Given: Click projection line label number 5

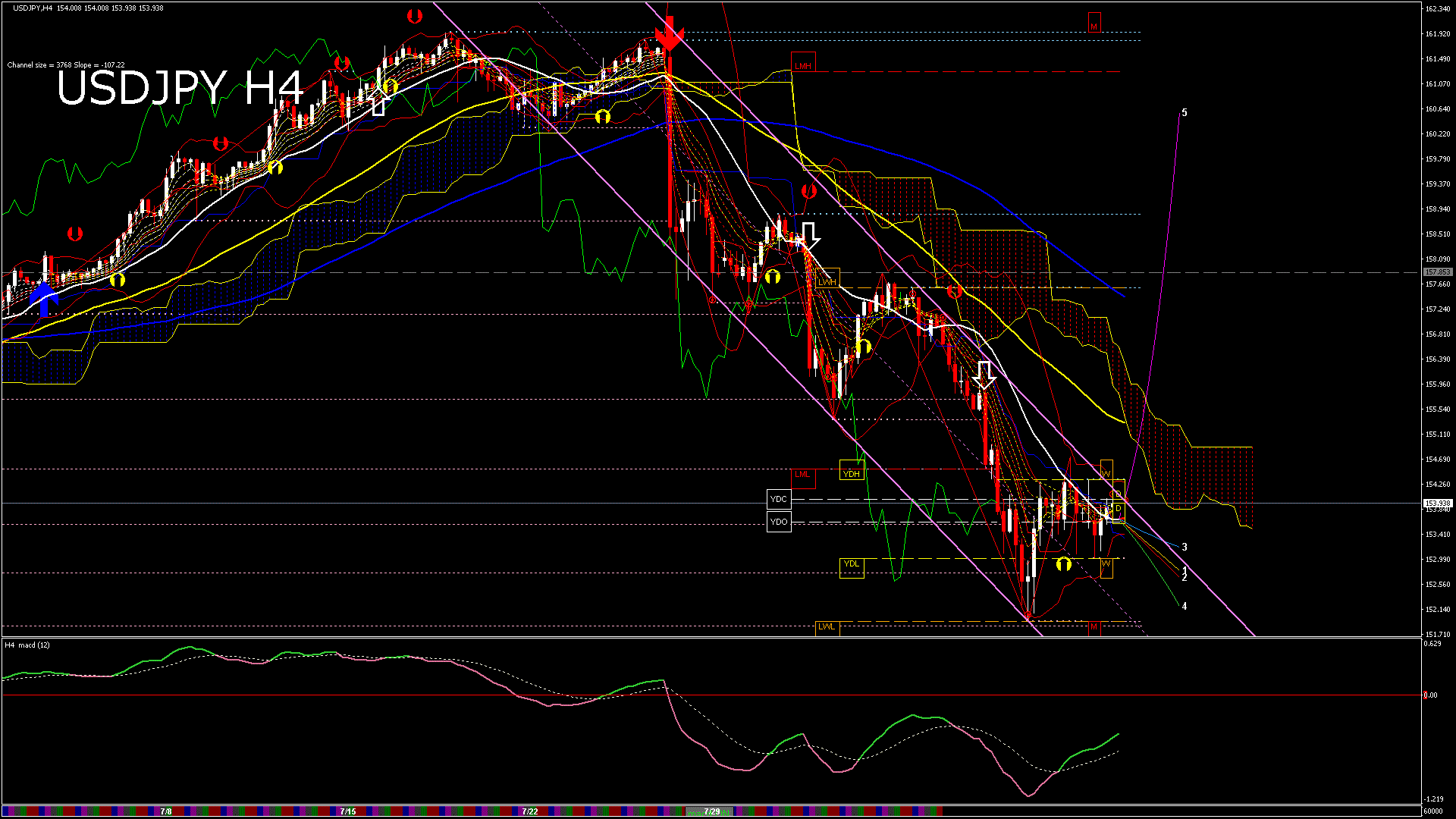Looking at the screenshot, I should coord(1185,112).
